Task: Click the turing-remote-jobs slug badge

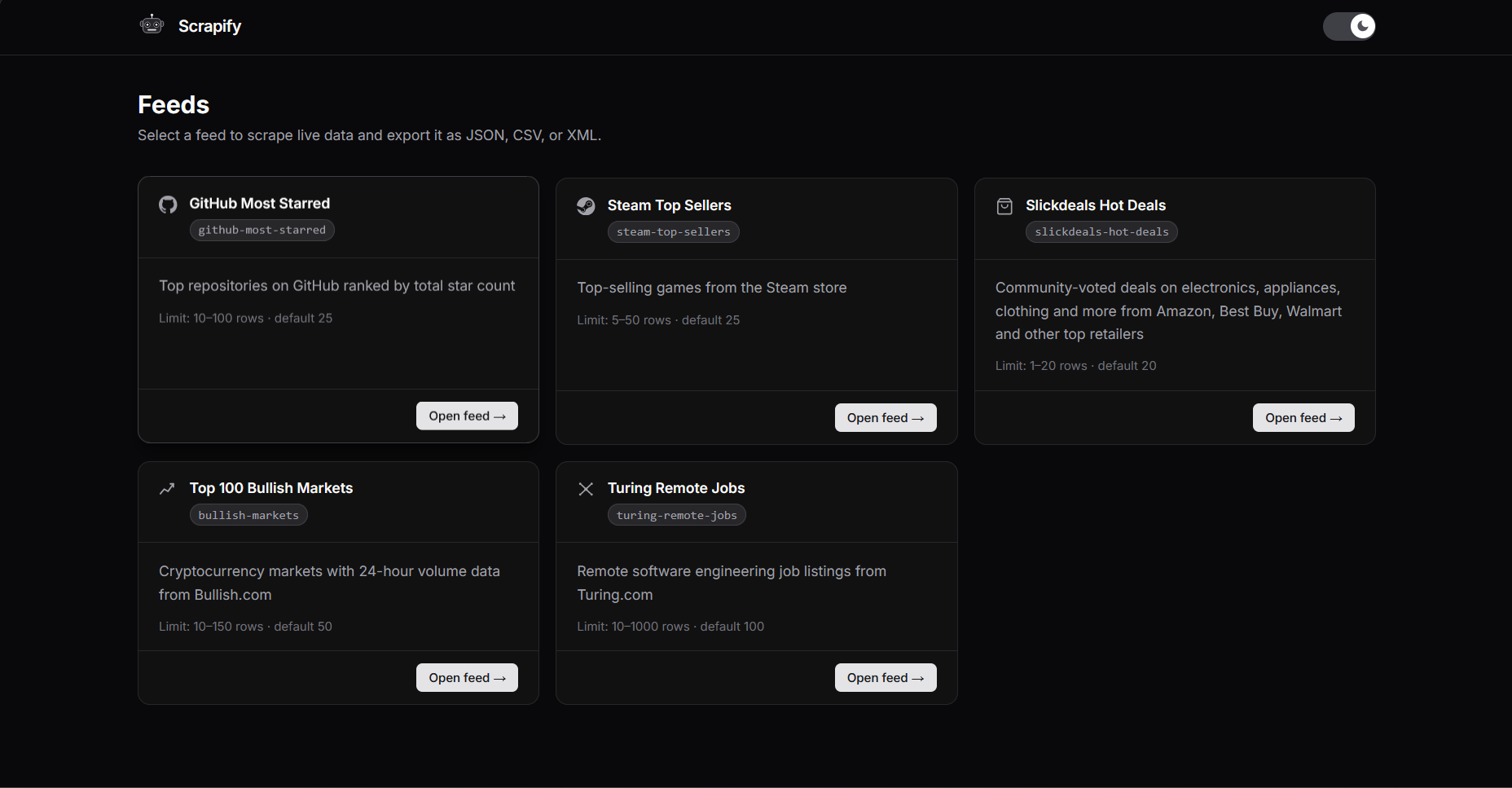Action: 676,515
